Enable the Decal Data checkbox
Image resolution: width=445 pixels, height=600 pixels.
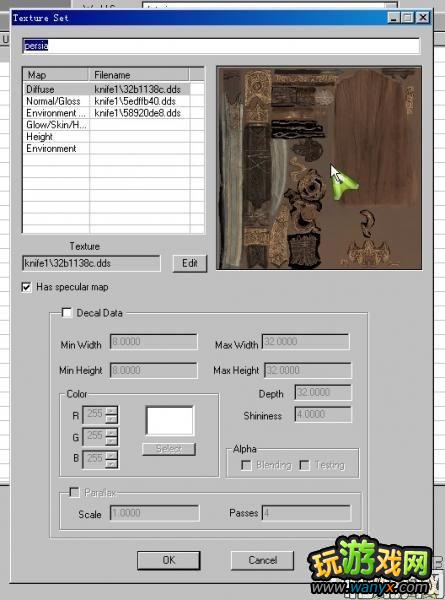point(67,313)
